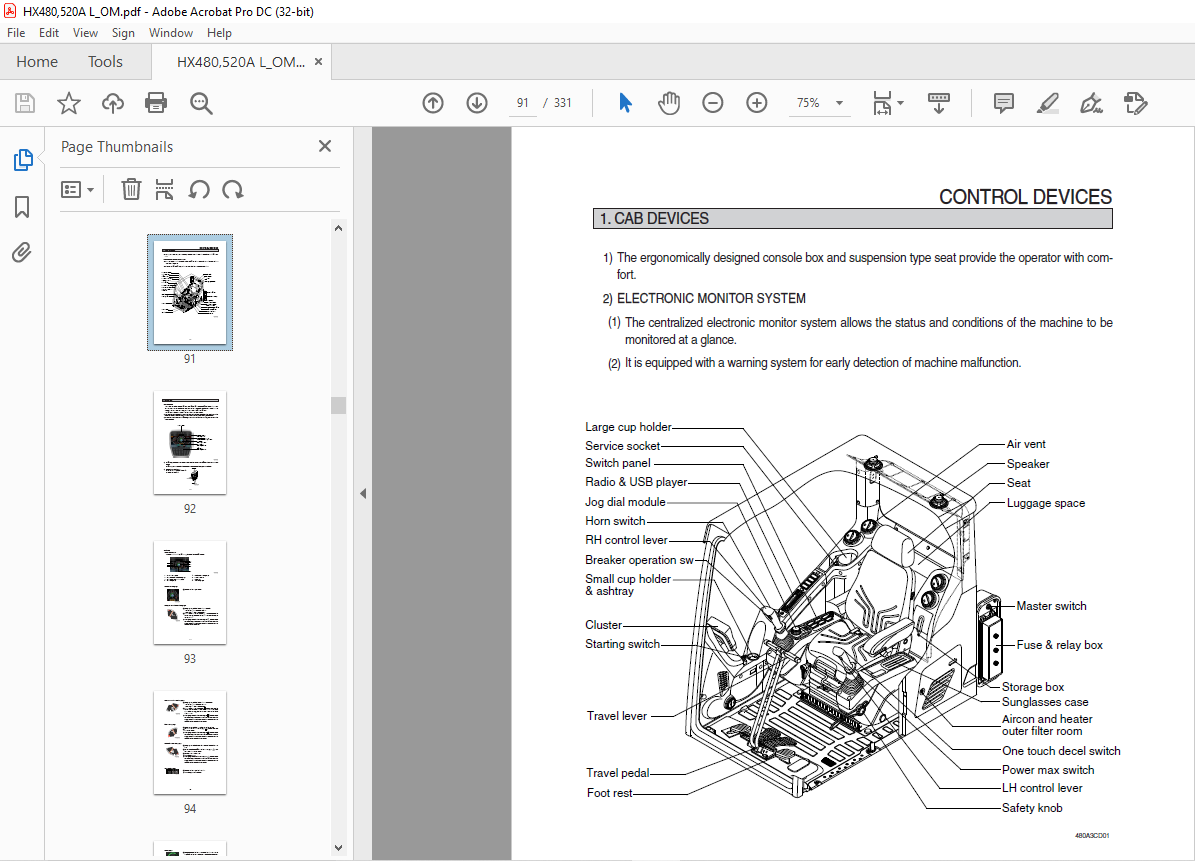Switch to the Home tab
1195x861 pixels.
[x=37, y=62]
